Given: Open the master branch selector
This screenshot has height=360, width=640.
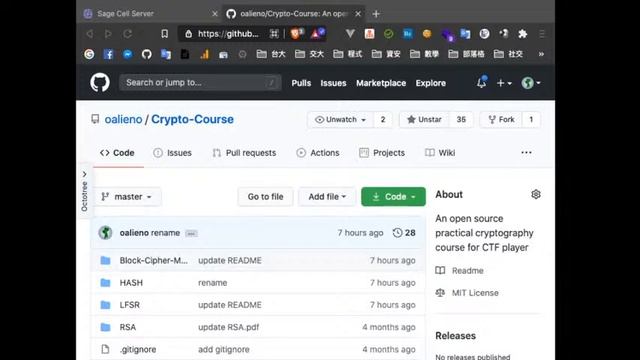Looking at the screenshot, I should [x=127, y=197].
